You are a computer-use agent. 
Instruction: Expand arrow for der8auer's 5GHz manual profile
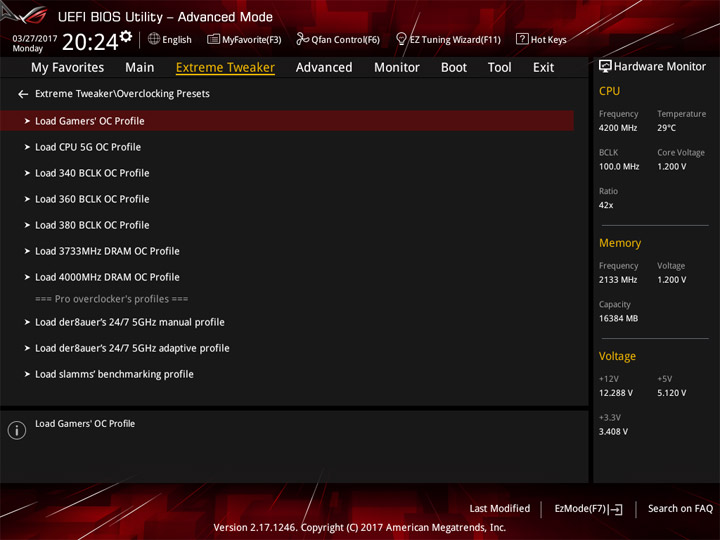(x=27, y=322)
